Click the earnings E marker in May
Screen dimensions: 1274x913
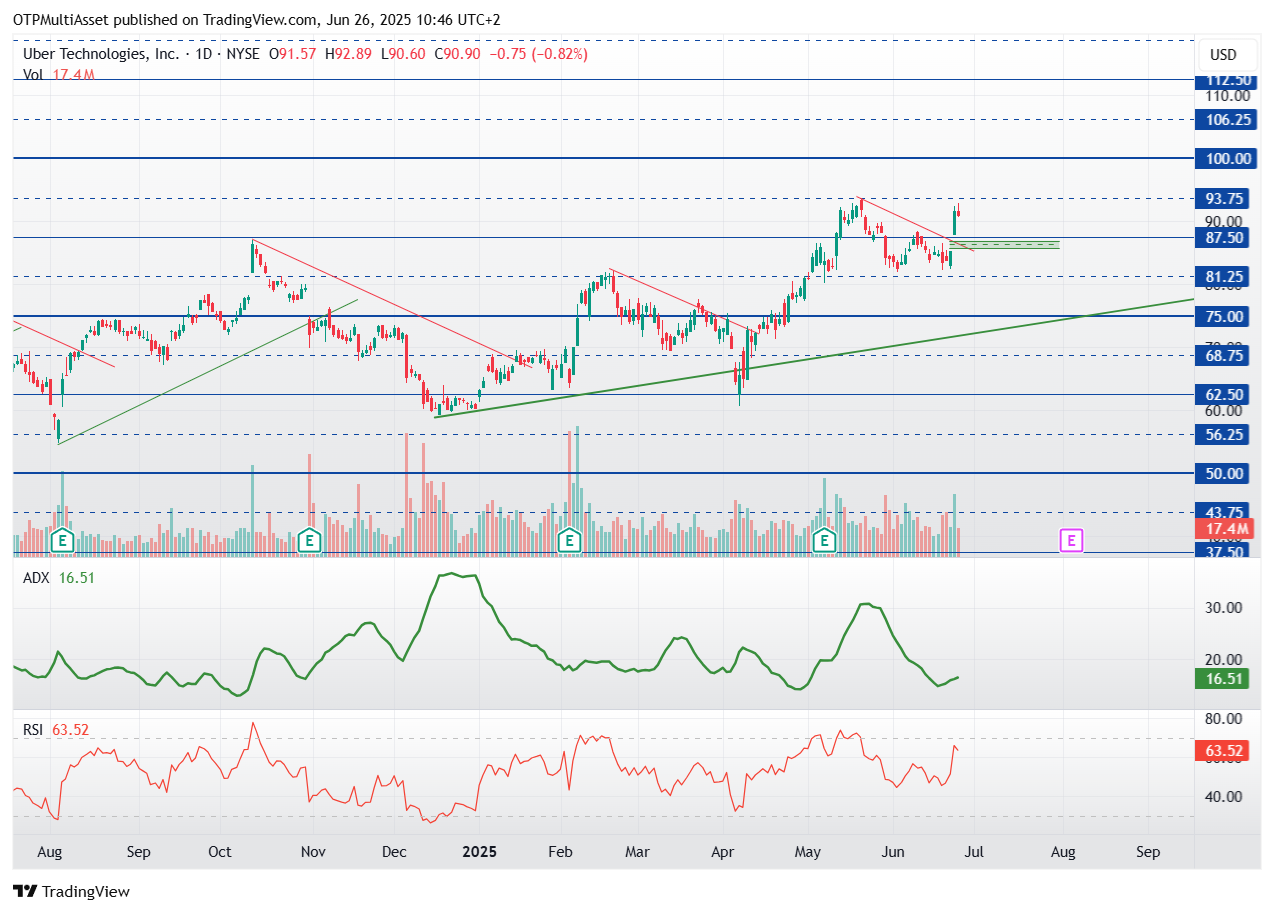point(824,541)
